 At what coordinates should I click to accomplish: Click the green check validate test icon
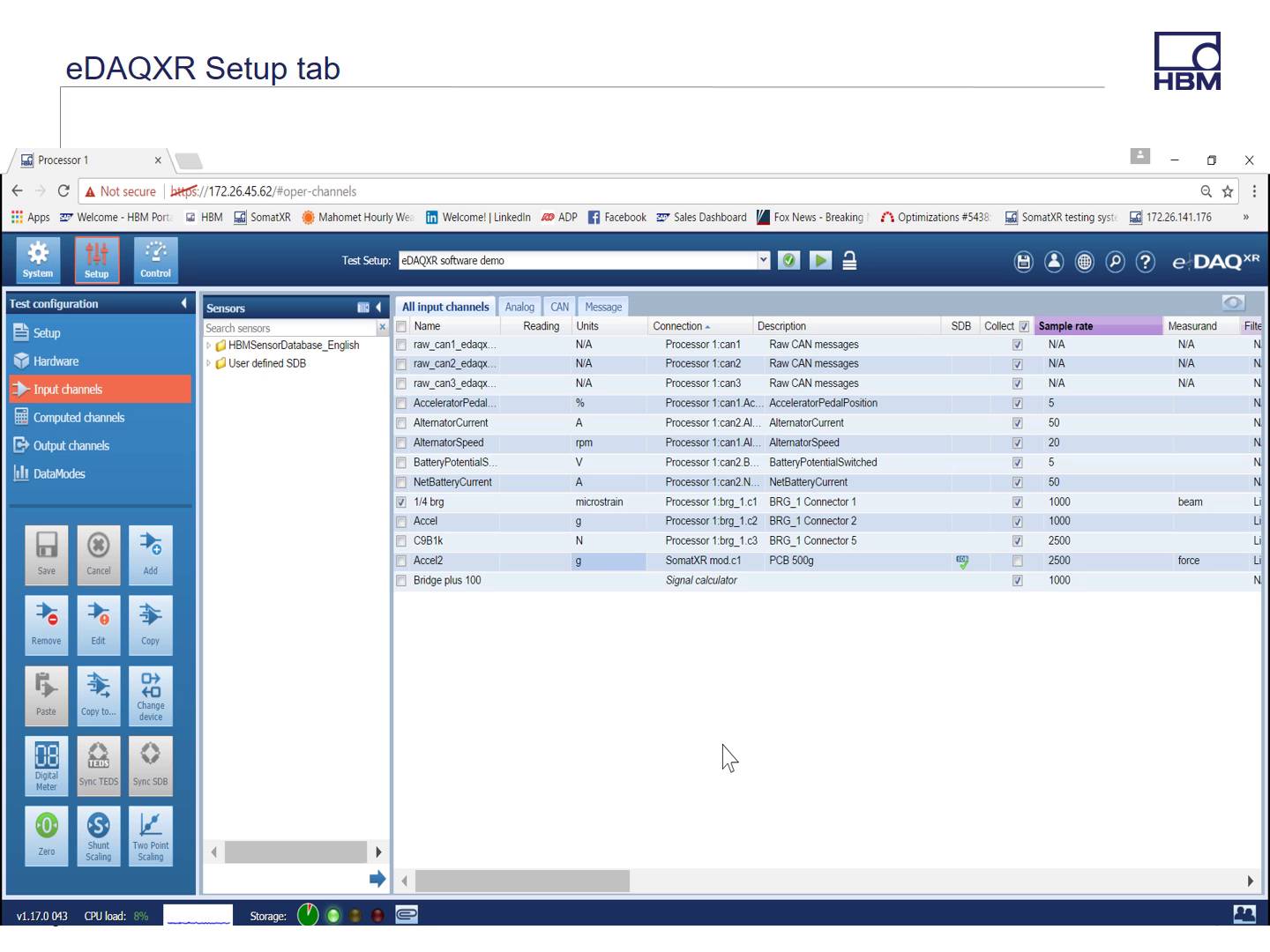(789, 260)
